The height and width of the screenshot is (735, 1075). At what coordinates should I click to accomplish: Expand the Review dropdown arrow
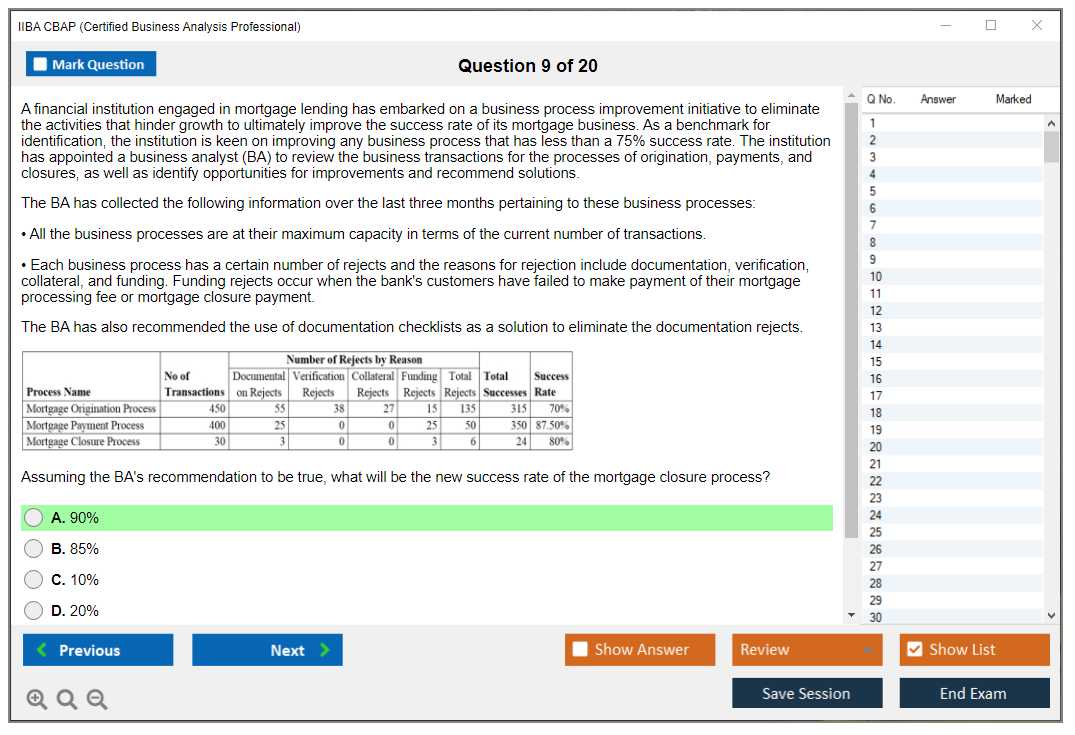(866, 650)
